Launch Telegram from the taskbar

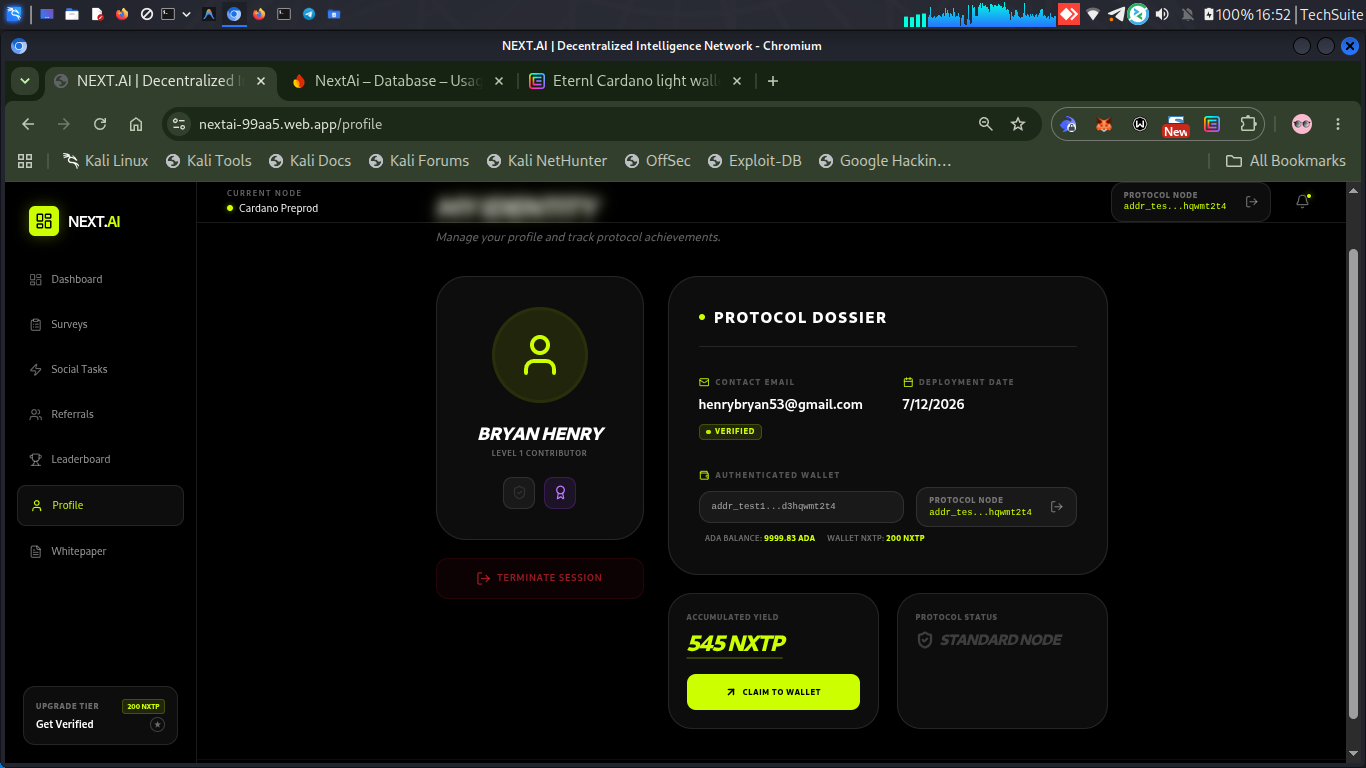pos(309,14)
